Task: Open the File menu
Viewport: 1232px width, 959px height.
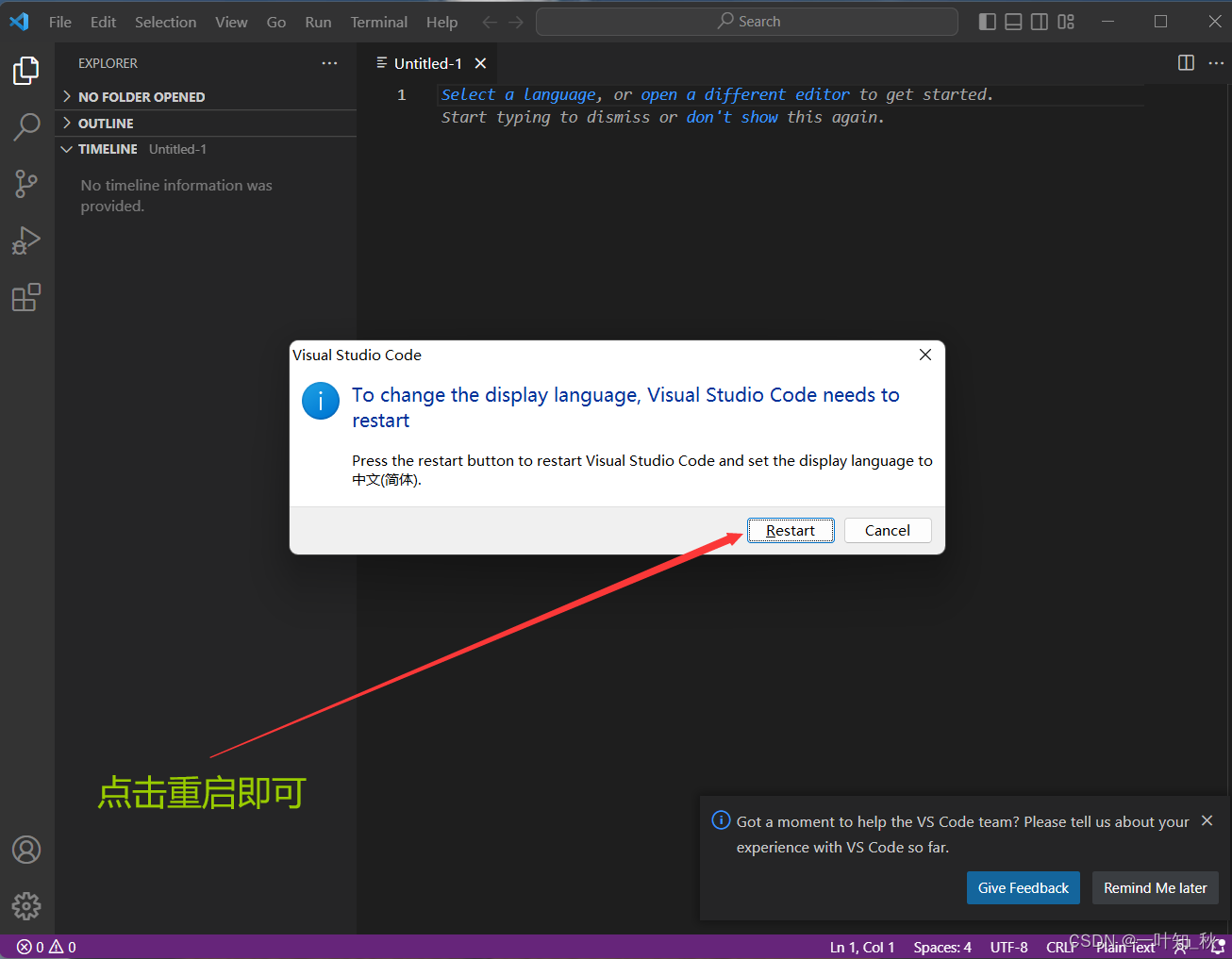Action: [x=60, y=22]
